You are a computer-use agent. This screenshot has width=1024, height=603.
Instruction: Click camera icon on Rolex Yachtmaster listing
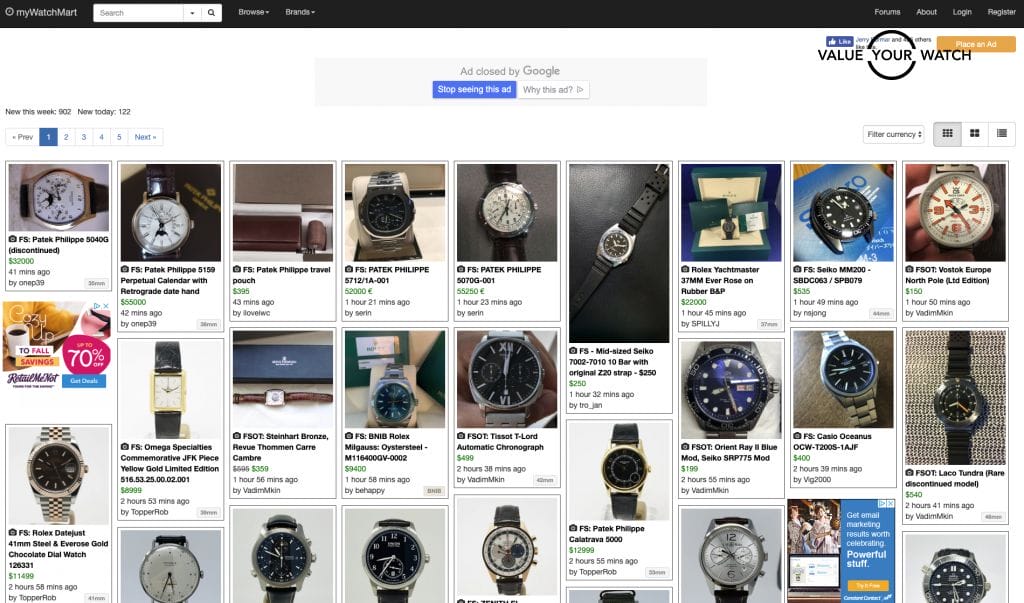pos(685,270)
